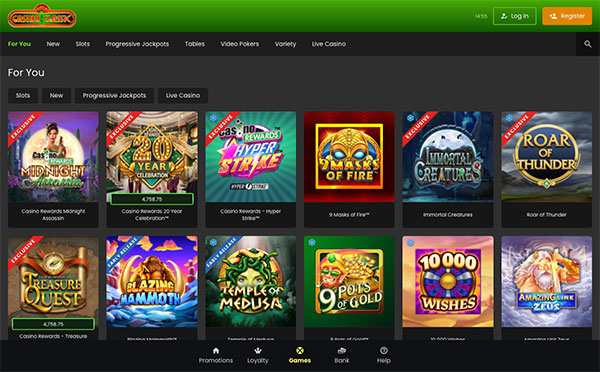Click the Log in button
Screen dimensions: 600x372
click(x=515, y=16)
